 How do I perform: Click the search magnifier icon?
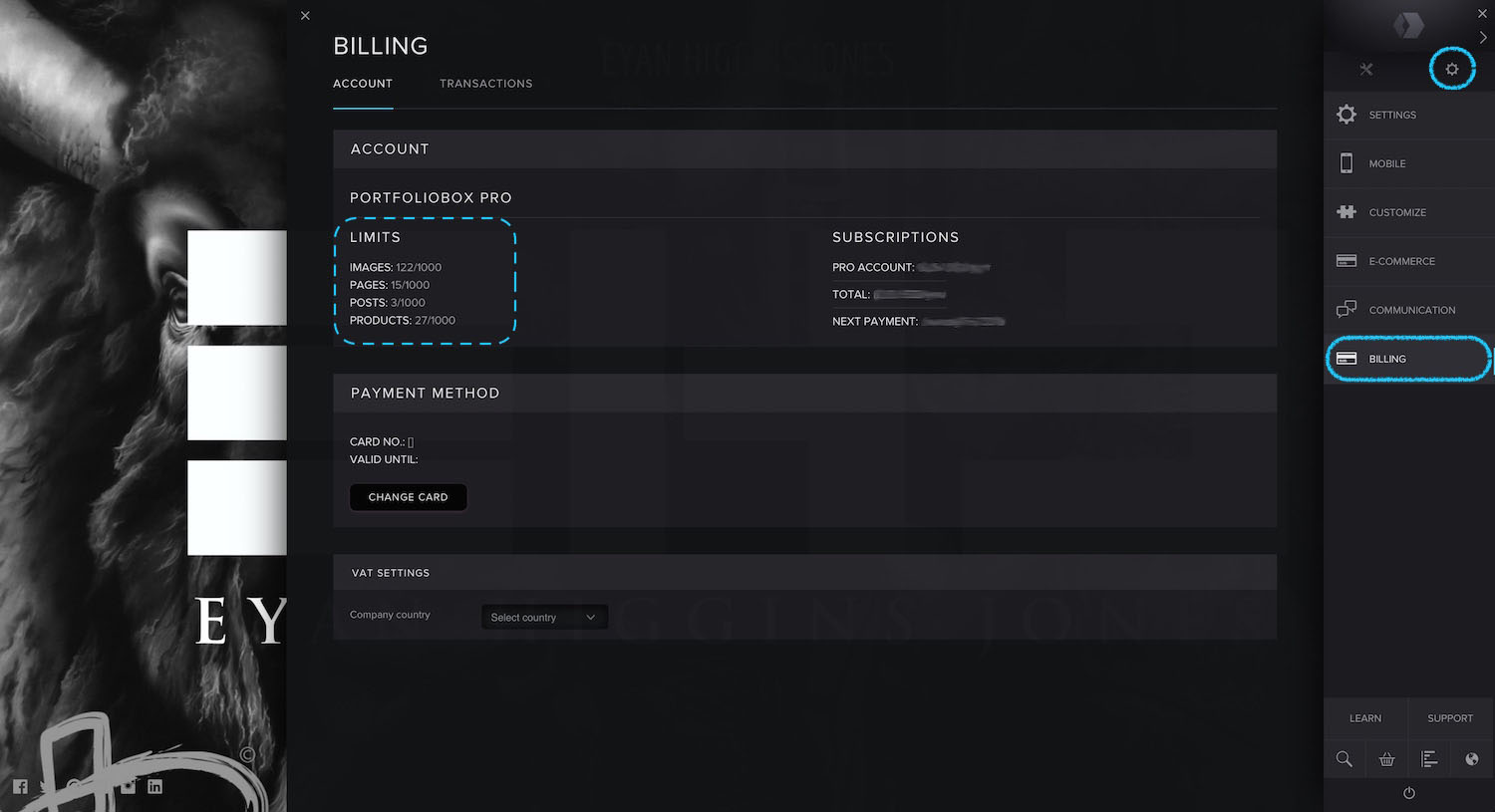click(1345, 759)
